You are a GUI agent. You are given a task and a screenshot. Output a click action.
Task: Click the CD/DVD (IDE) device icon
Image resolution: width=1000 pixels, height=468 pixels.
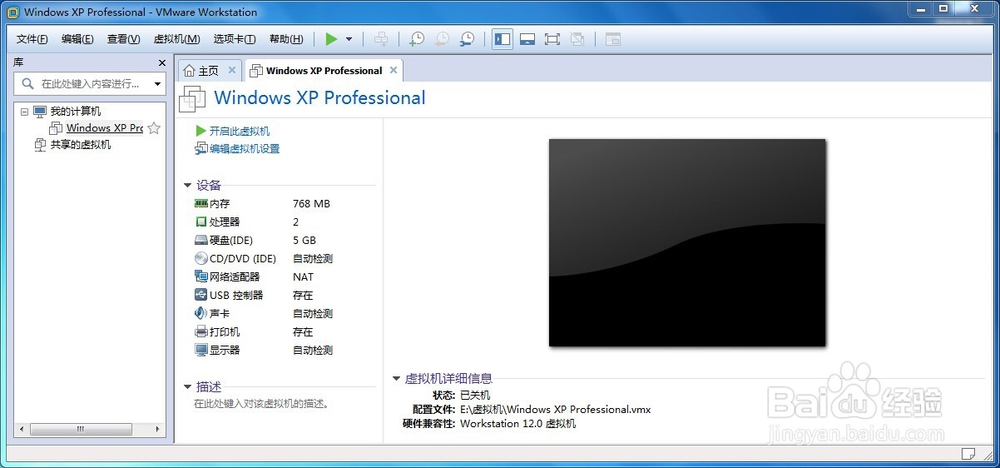[201, 258]
